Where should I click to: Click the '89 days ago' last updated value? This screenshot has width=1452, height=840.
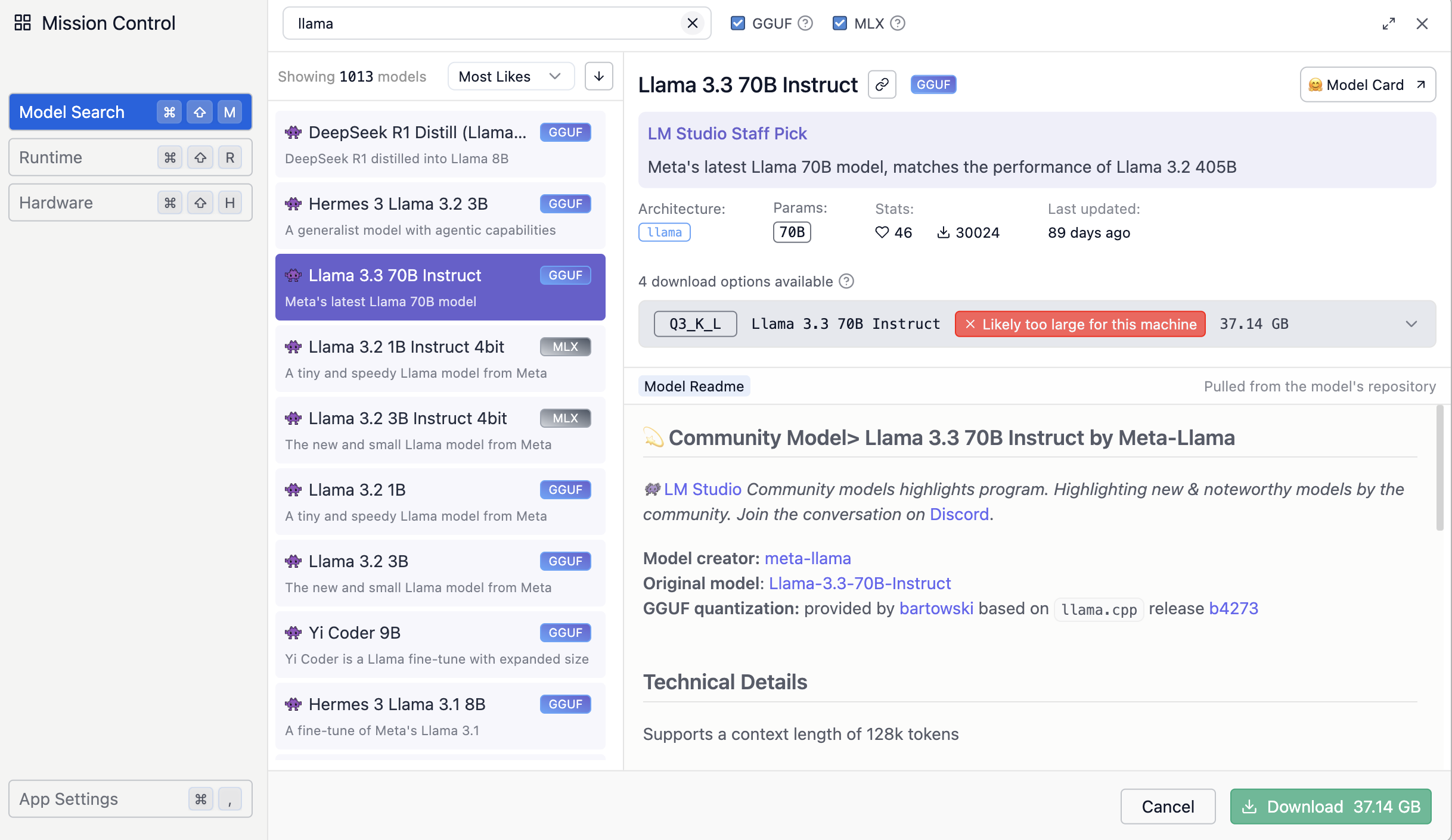(x=1089, y=232)
